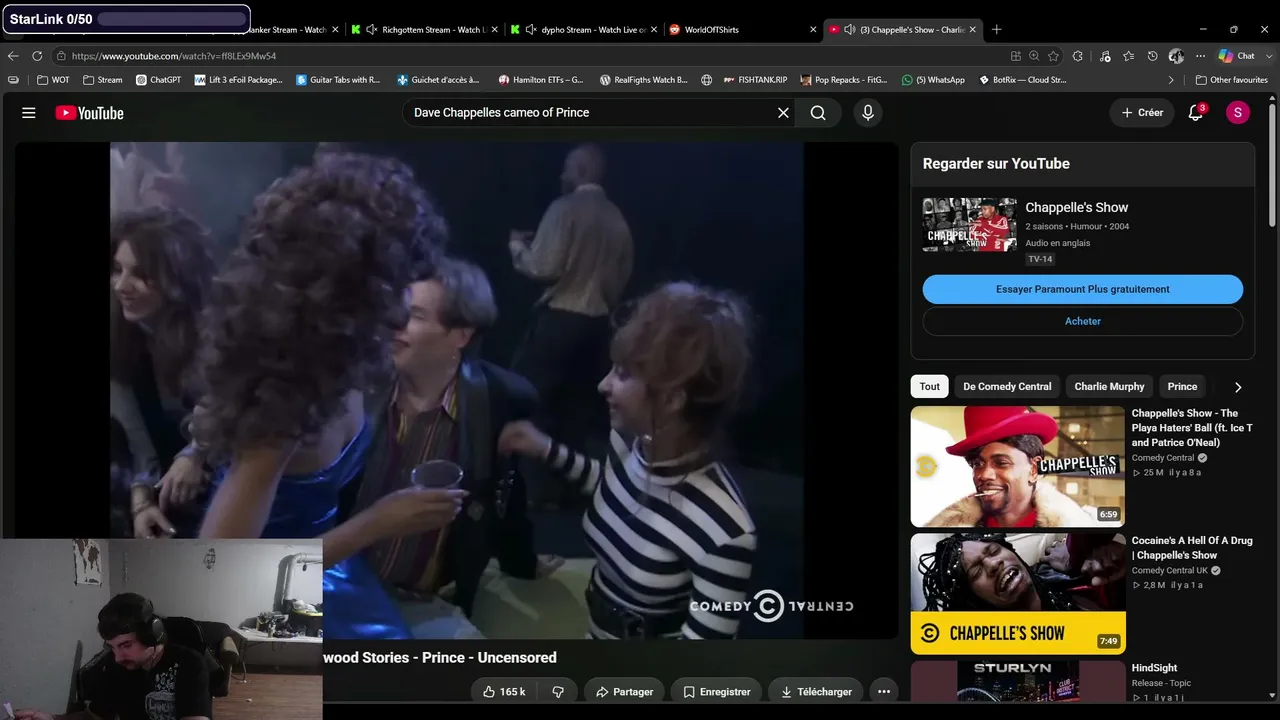Show more filter chips arrow

click(x=1238, y=387)
